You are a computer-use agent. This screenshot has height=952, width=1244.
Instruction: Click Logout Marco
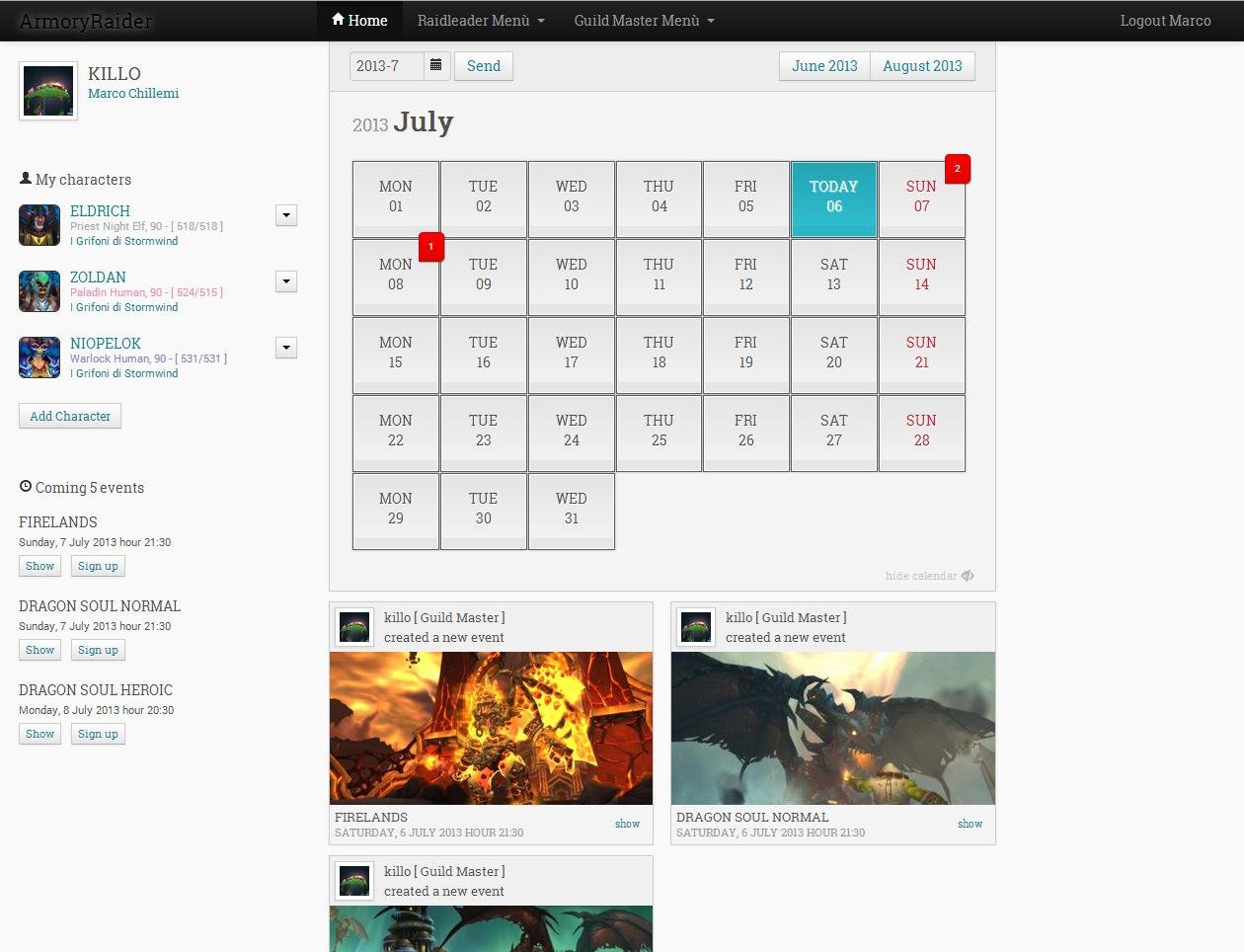1165,20
